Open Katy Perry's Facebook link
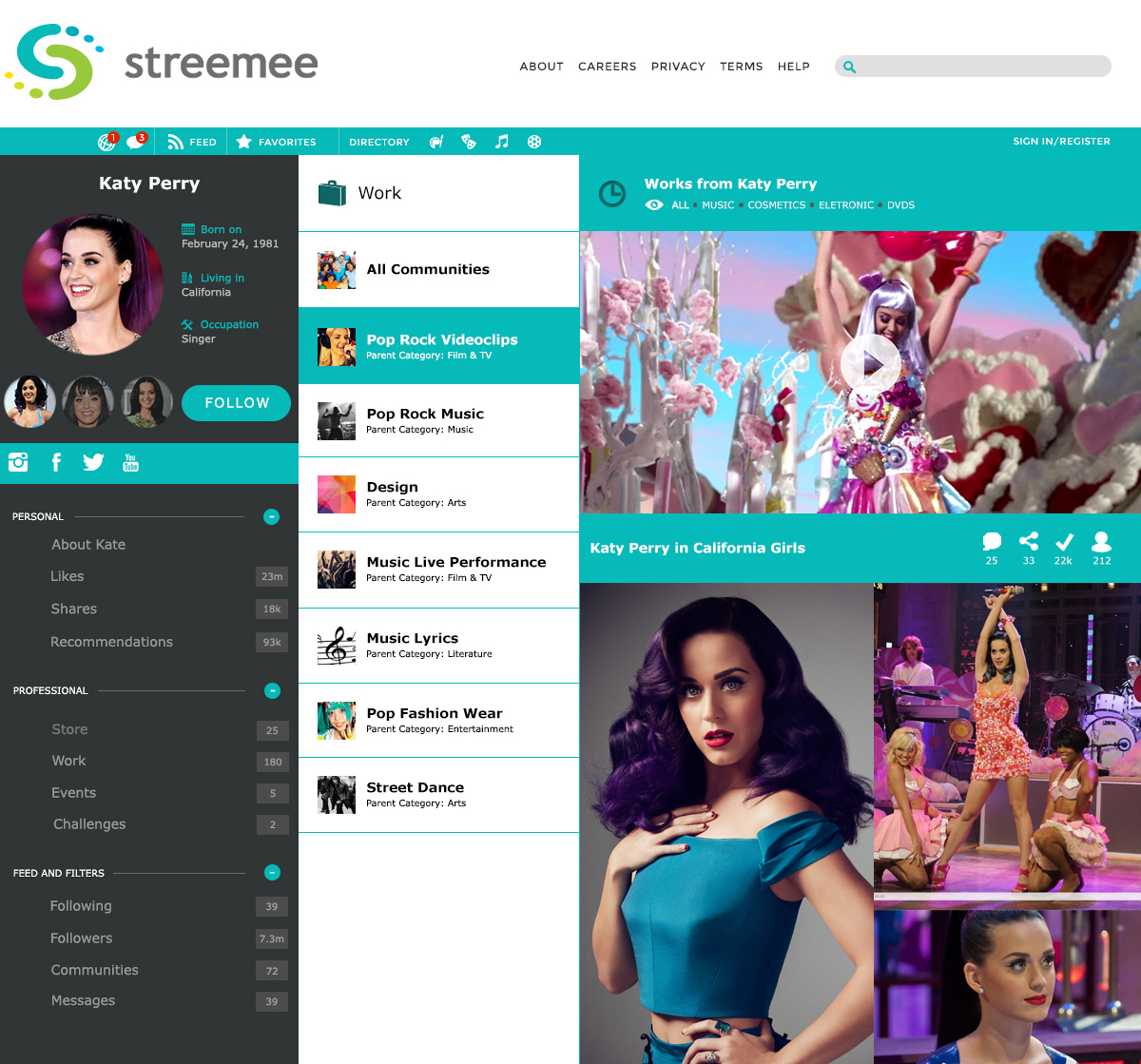The image size is (1141, 1064). pos(56,462)
